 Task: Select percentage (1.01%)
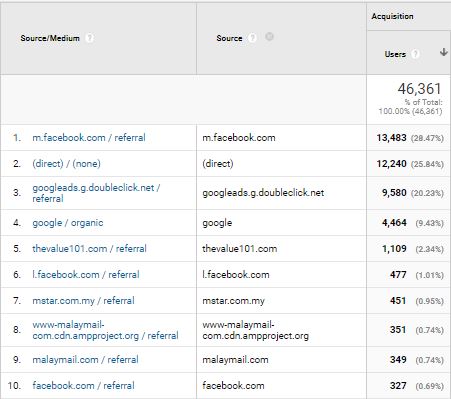click(430, 275)
